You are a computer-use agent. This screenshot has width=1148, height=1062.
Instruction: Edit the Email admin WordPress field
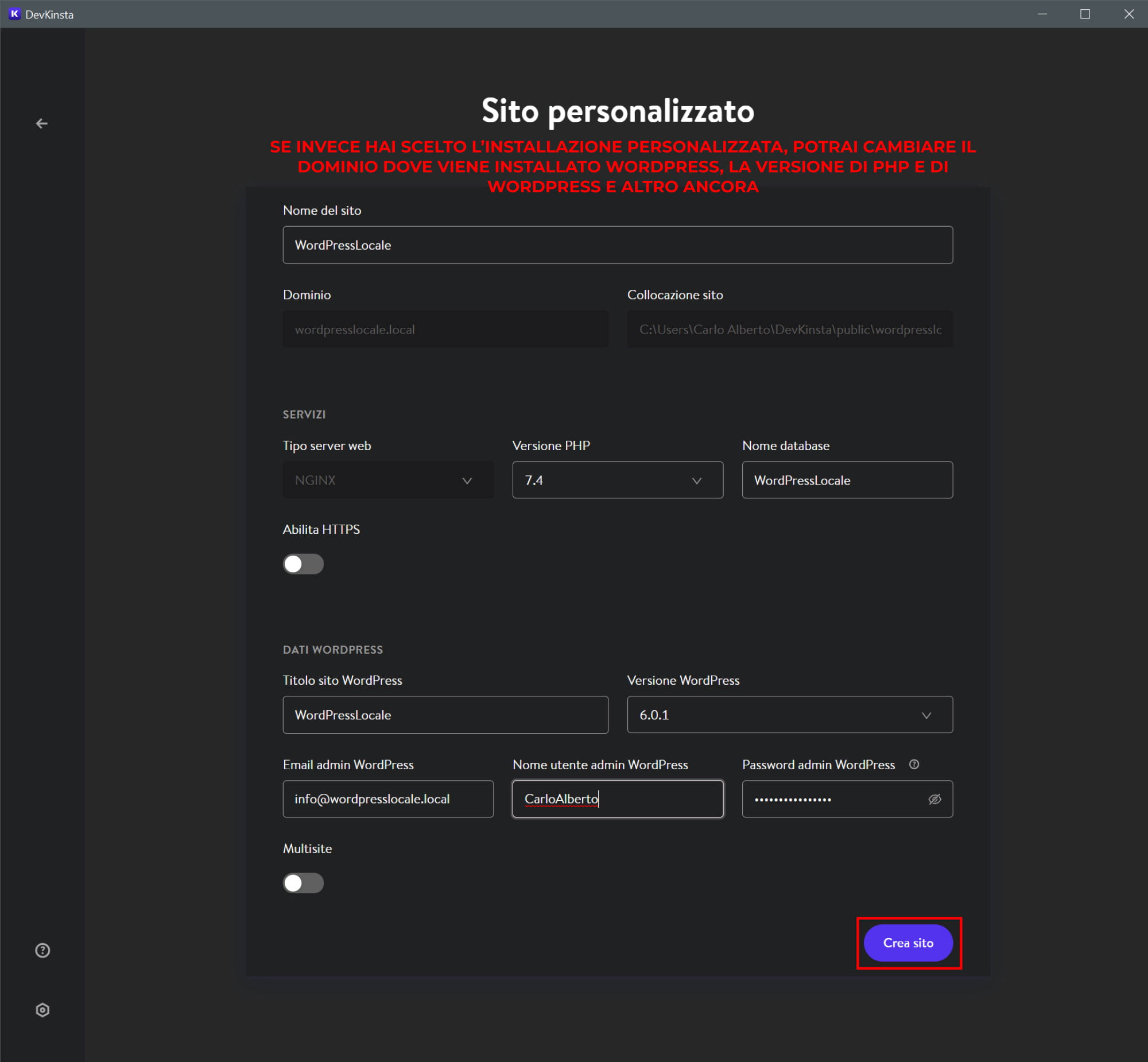point(388,799)
